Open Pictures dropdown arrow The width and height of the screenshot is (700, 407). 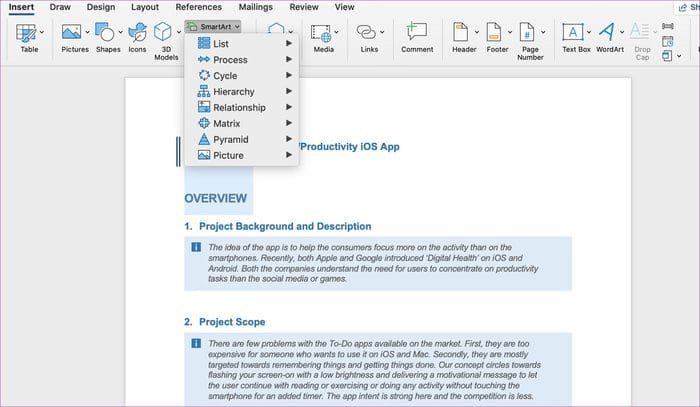tap(87, 32)
